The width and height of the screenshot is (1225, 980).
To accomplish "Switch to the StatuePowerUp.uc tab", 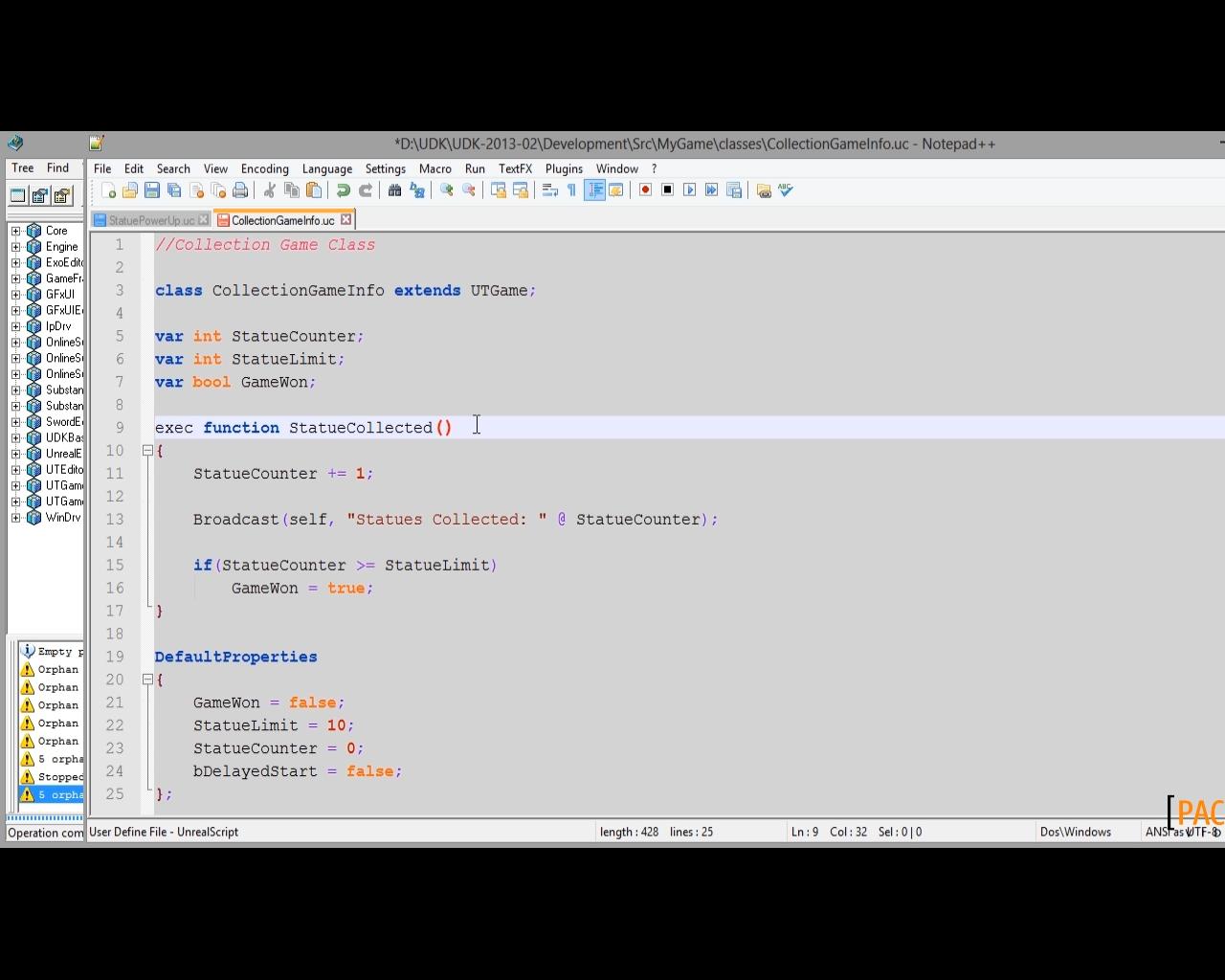I will tap(150, 220).
